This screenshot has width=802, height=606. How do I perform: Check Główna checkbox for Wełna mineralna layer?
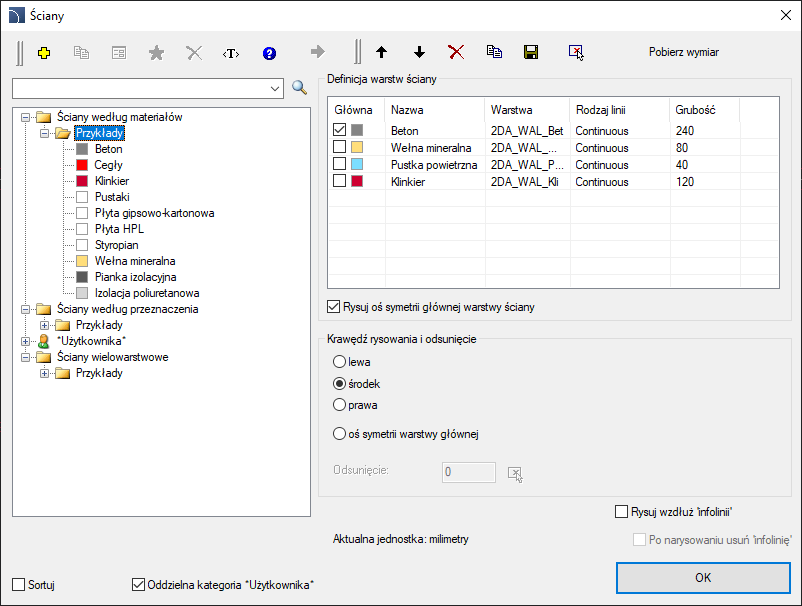(339, 147)
